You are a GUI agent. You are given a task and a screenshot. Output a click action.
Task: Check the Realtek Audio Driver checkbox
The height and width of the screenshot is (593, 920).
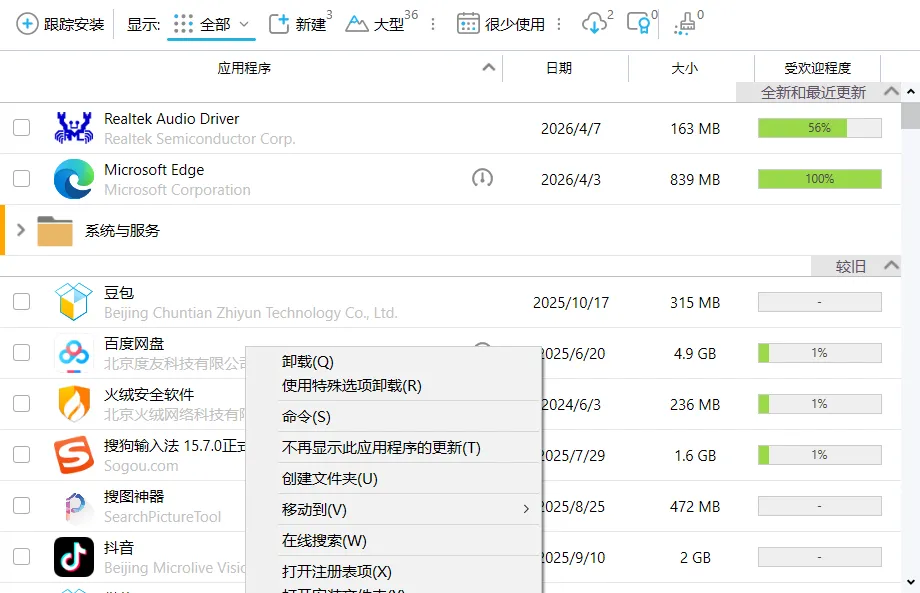point(22,128)
